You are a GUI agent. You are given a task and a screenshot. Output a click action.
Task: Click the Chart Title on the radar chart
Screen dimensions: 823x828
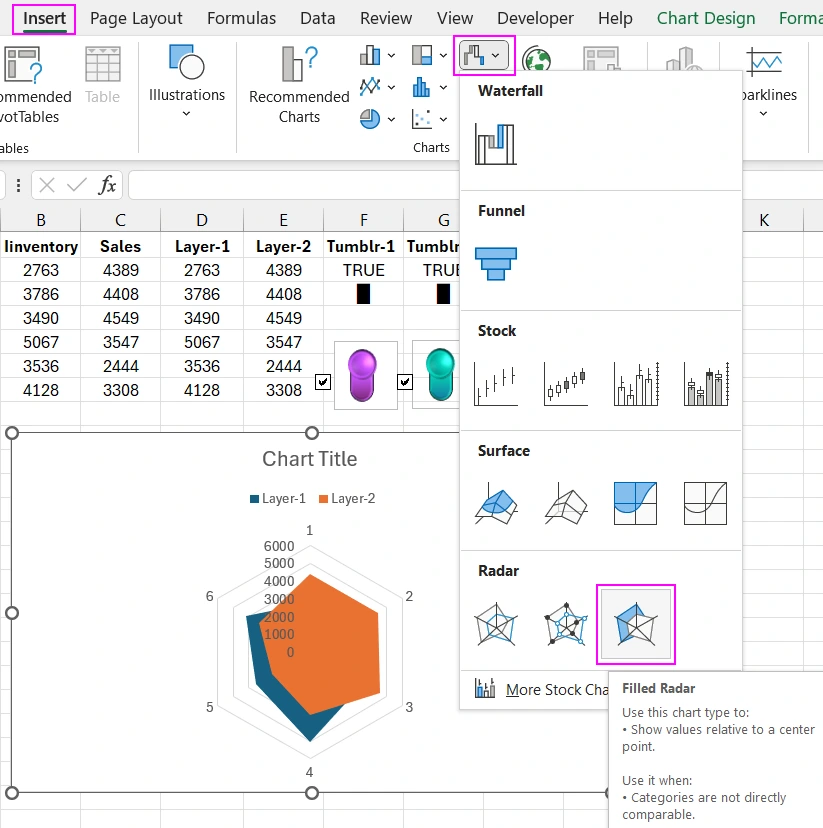click(311, 459)
